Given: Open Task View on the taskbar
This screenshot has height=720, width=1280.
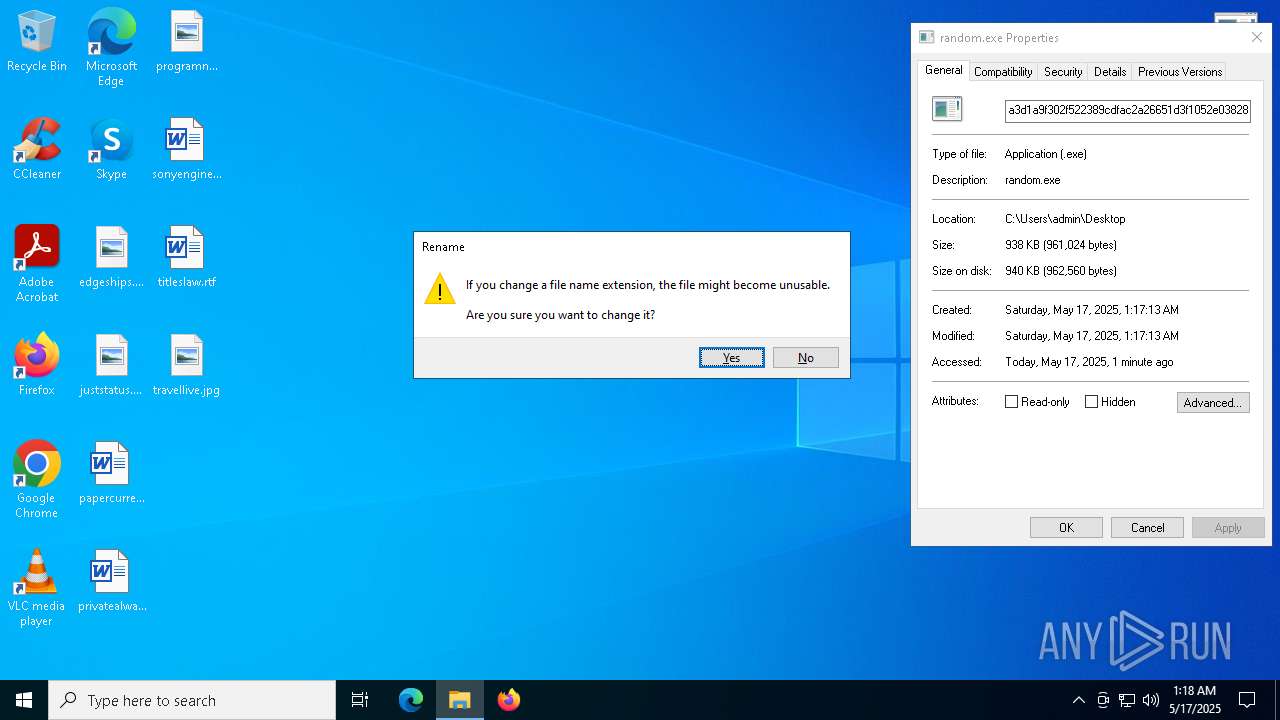Looking at the screenshot, I should pyautogui.click(x=360, y=700).
